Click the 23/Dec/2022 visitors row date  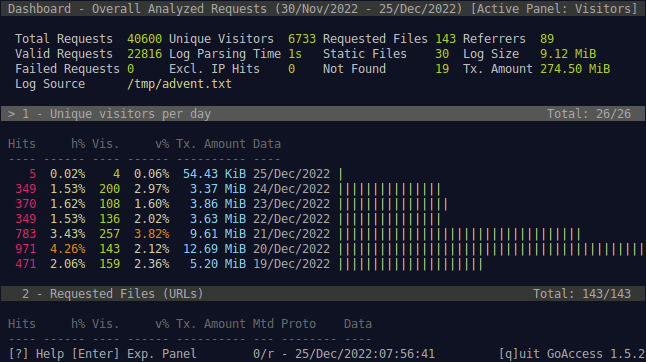point(291,204)
